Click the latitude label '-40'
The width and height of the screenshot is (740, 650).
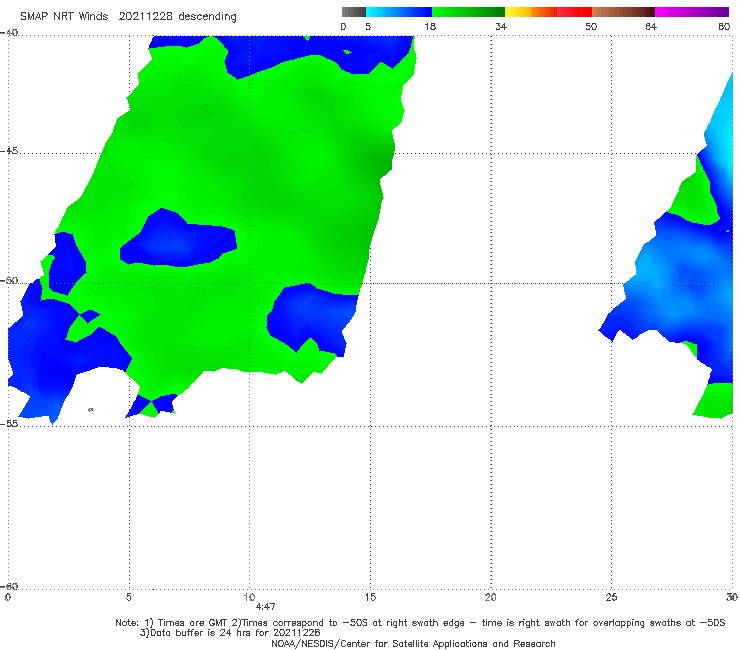click(9, 33)
